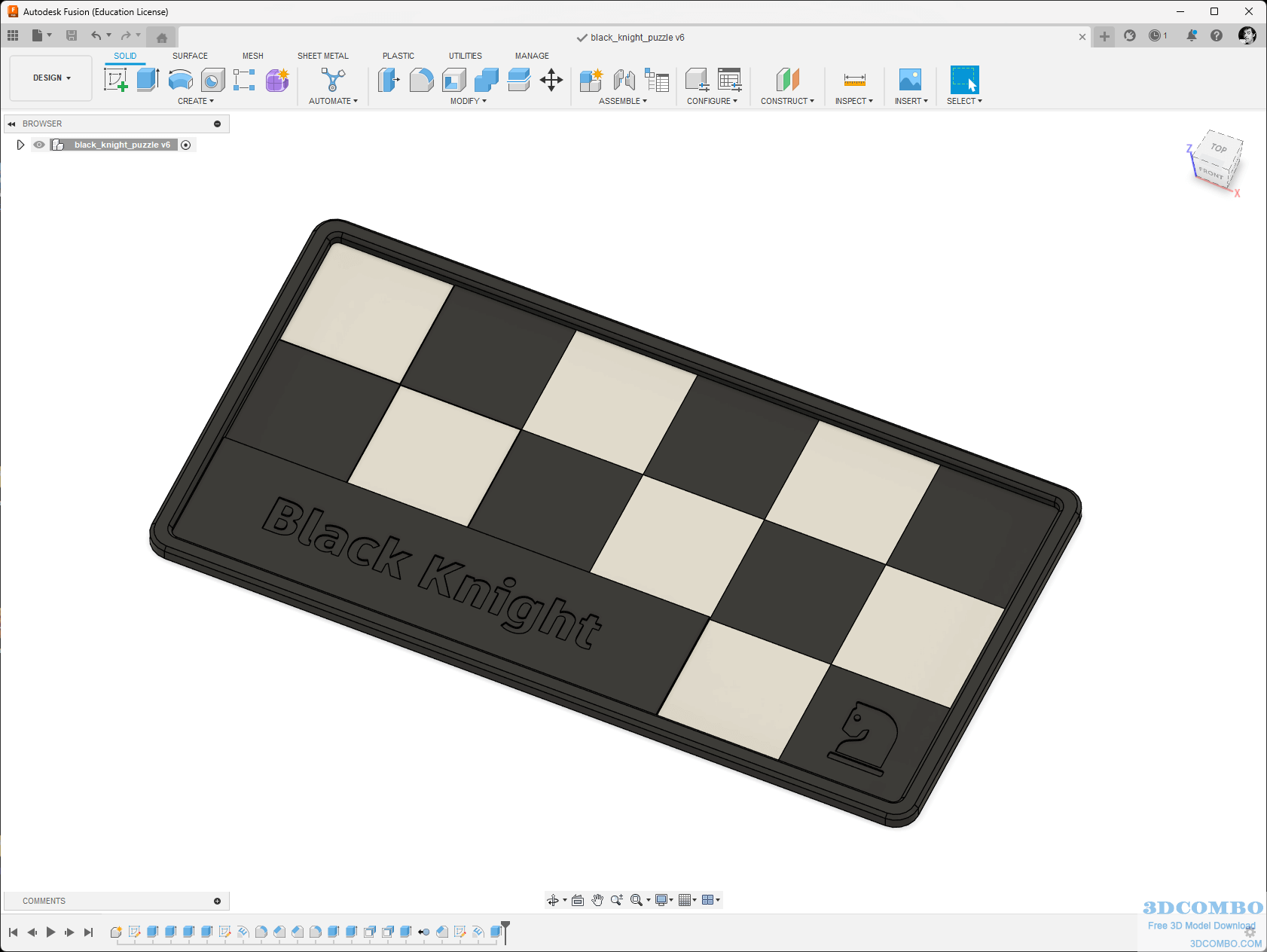Collapse the Comments panel
The width and height of the screenshot is (1267, 952).
click(x=217, y=900)
